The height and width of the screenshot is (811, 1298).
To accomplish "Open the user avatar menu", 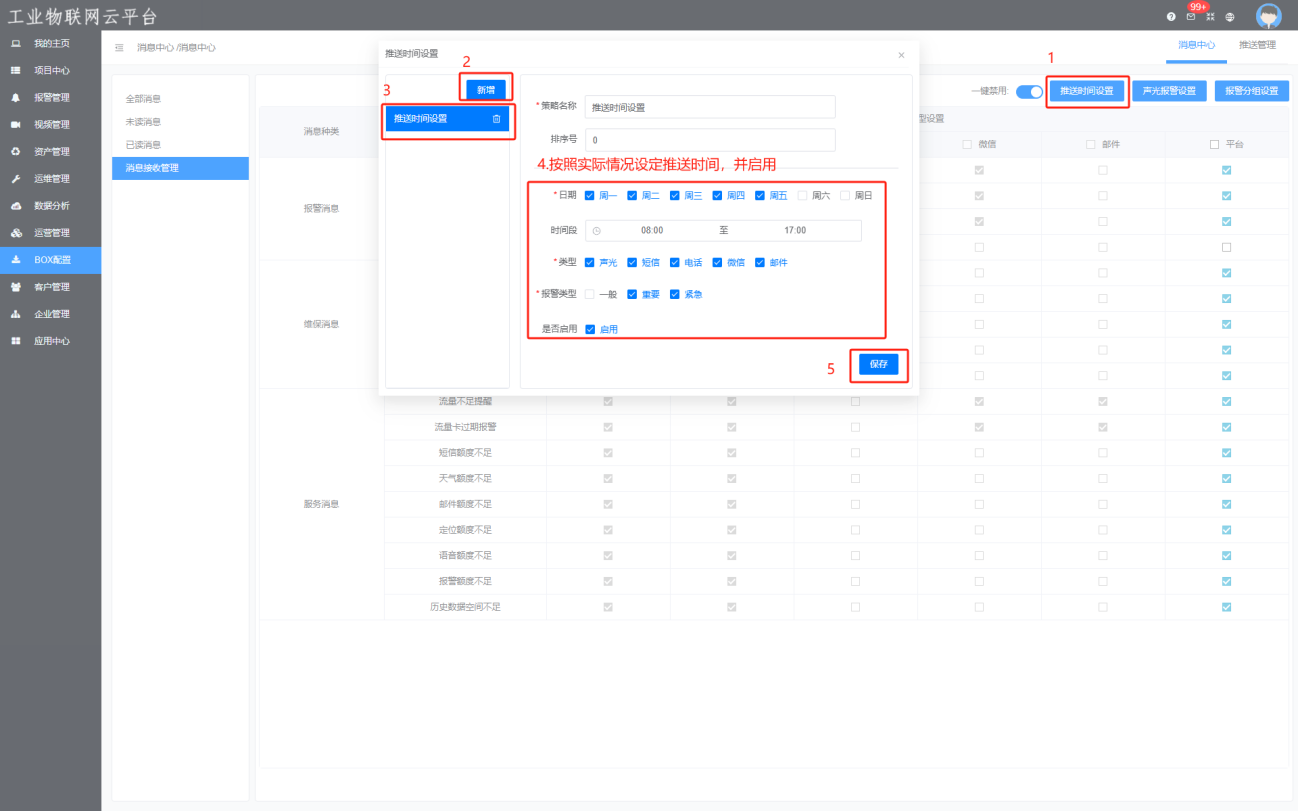I will coord(1268,16).
